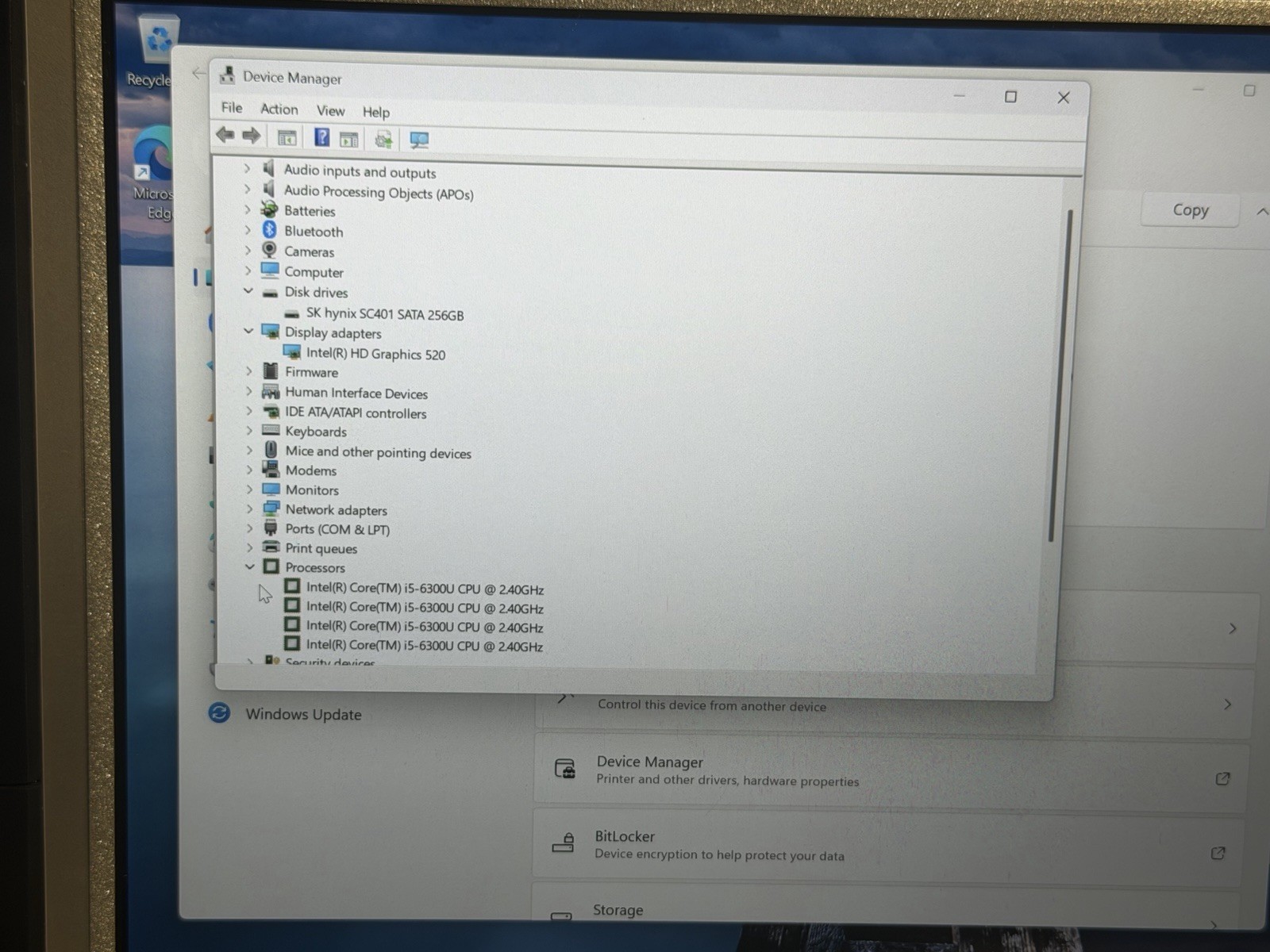Click the Properties pane toolbar icon

[x=348, y=140]
